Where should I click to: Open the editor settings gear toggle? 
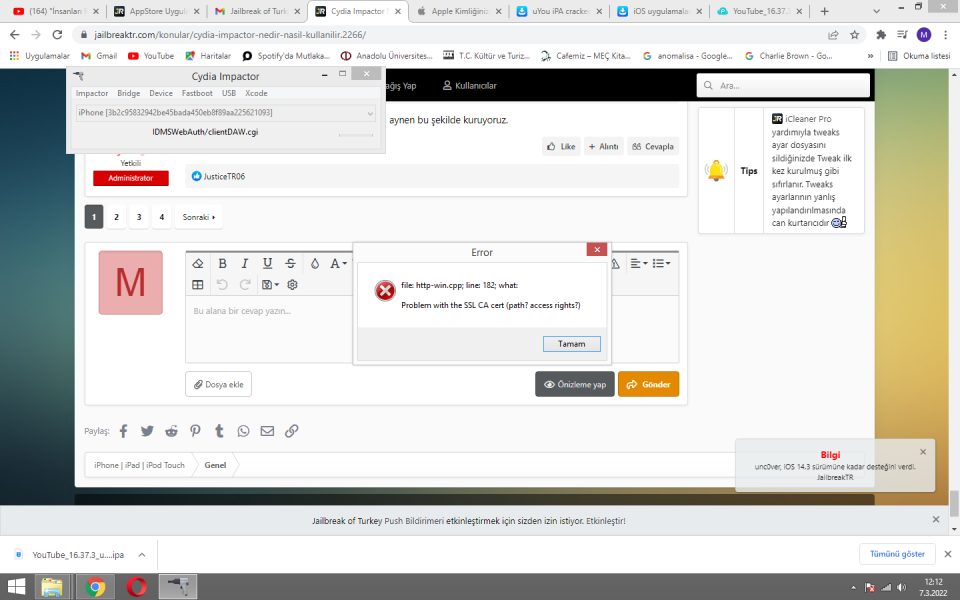point(292,285)
